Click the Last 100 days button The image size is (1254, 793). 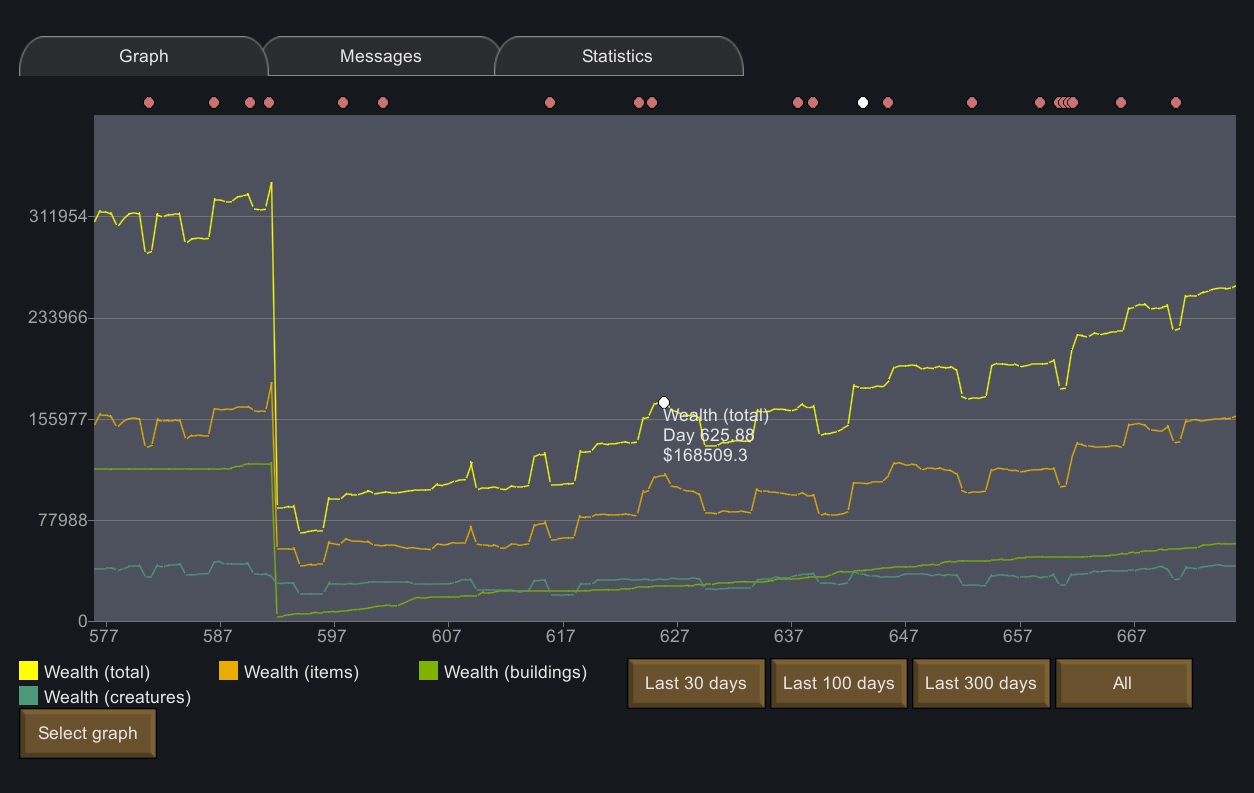click(839, 683)
